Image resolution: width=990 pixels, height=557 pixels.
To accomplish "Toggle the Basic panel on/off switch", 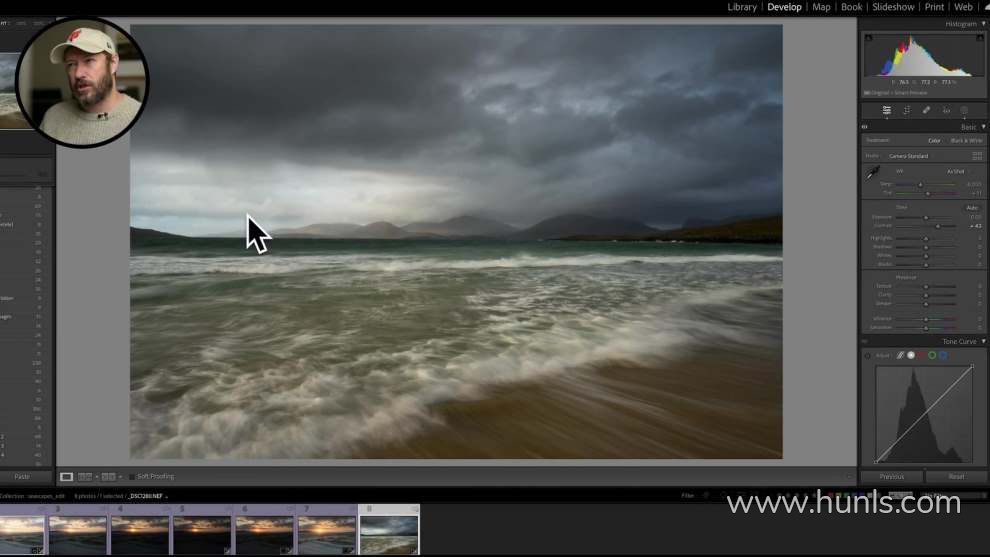I will 865,127.
